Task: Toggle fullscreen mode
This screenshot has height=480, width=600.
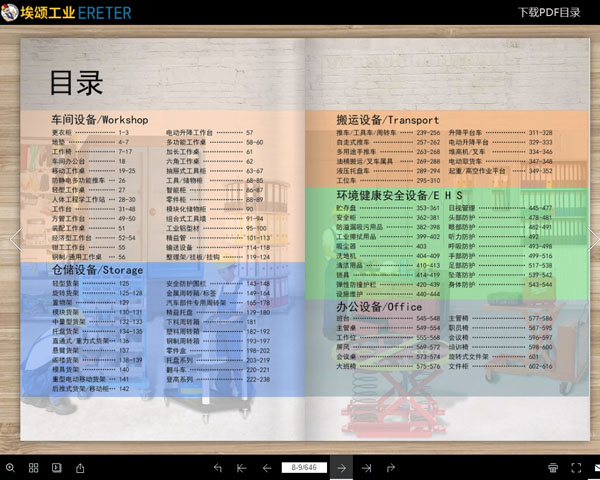Action: coord(574,467)
